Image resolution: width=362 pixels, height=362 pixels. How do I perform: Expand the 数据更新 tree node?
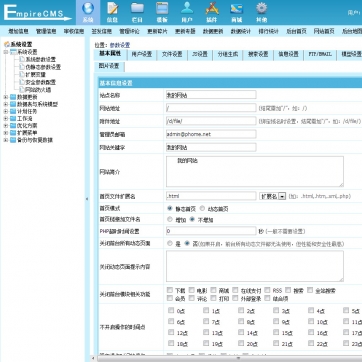click(6, 97)
